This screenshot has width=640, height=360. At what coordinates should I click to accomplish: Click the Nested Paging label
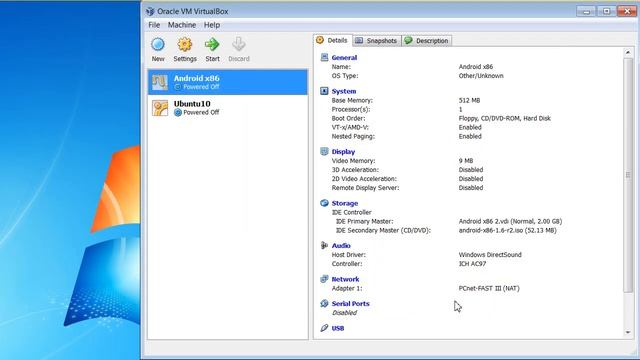pyautogui.click(x=353, y=136)
